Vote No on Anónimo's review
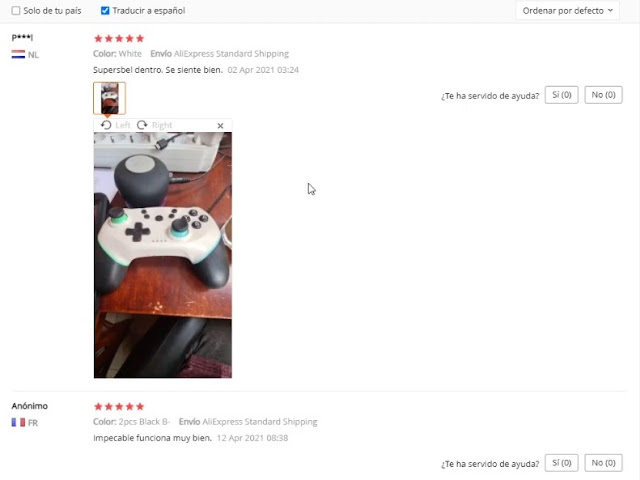This screenshot has width=640, height=480. pos(603,463)
